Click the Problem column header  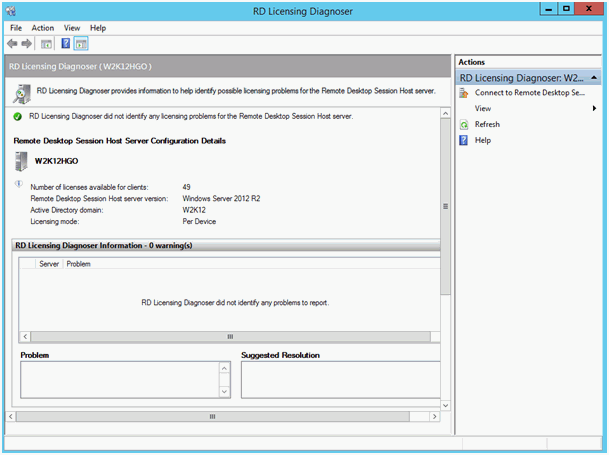[78, 264]
